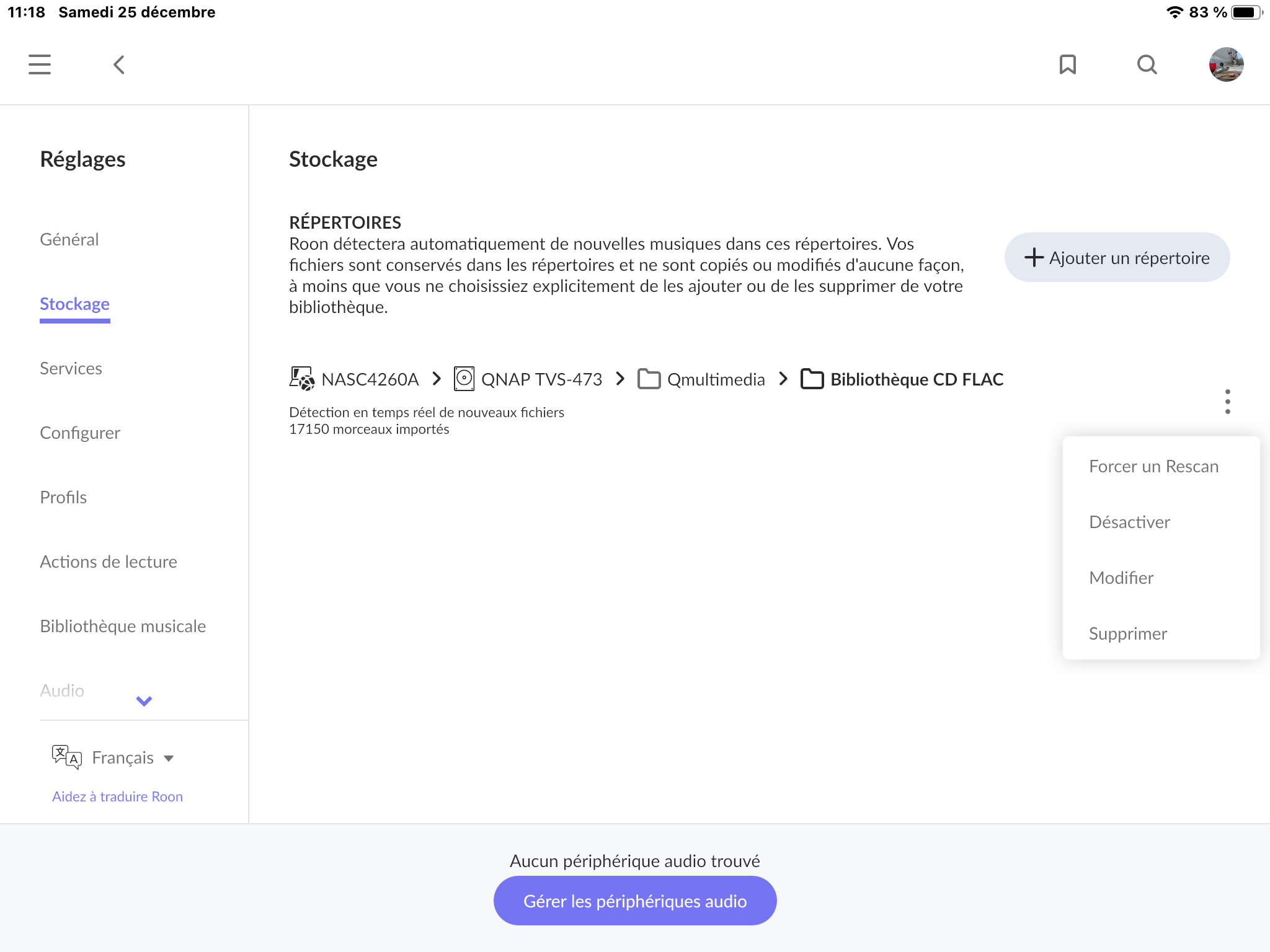Click the NASC4260A network share icon
This screenshot has width=1270, height=952.
302,379
